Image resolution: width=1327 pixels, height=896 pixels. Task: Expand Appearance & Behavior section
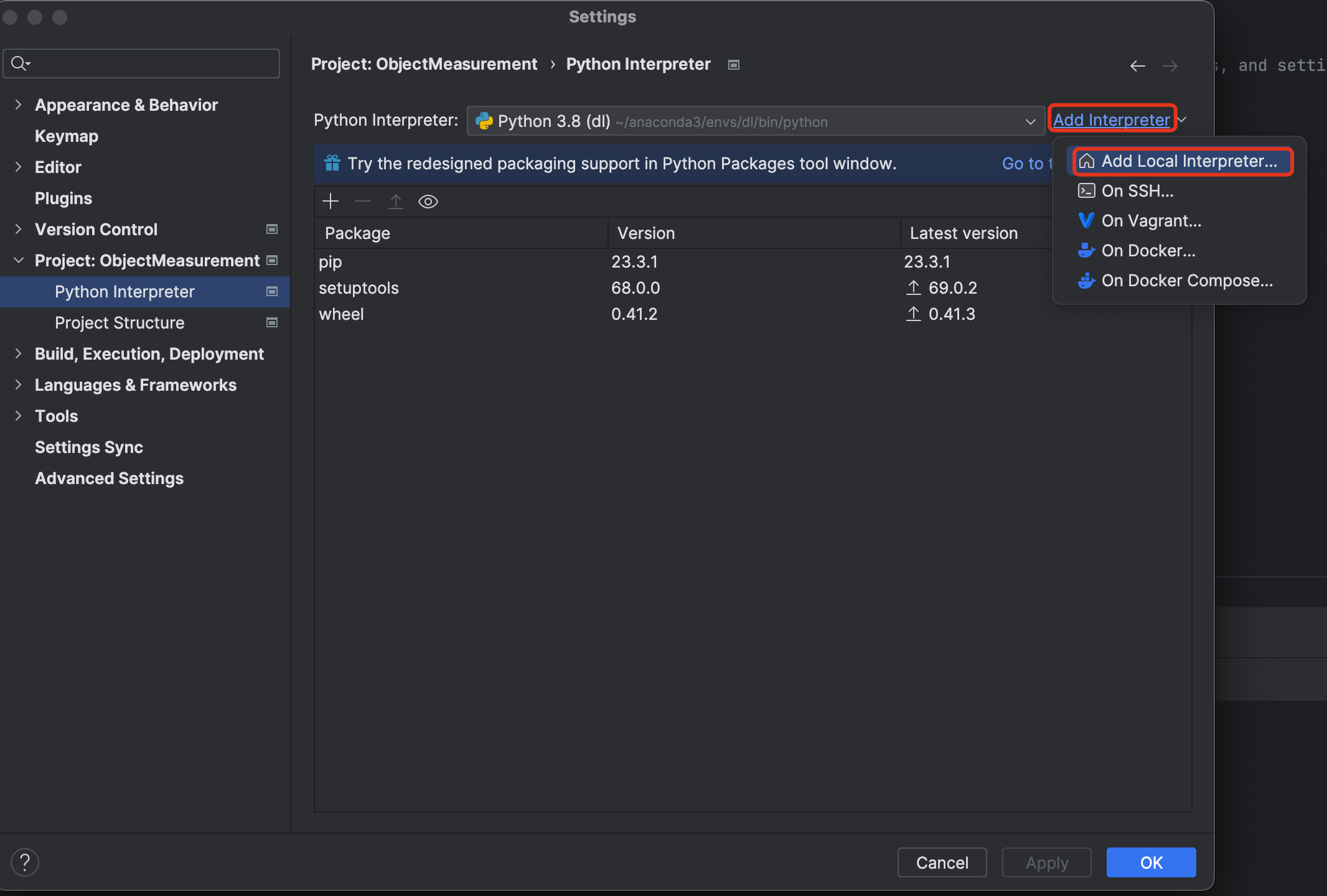tap(18, 105)
